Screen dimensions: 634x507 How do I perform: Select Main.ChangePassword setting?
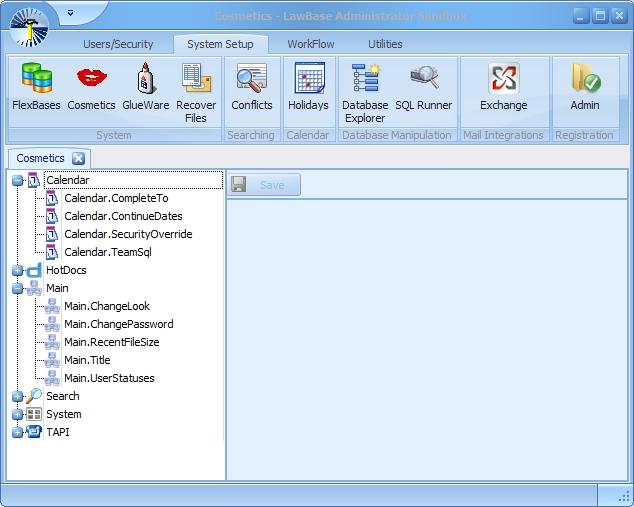click(x=119, y=324)
